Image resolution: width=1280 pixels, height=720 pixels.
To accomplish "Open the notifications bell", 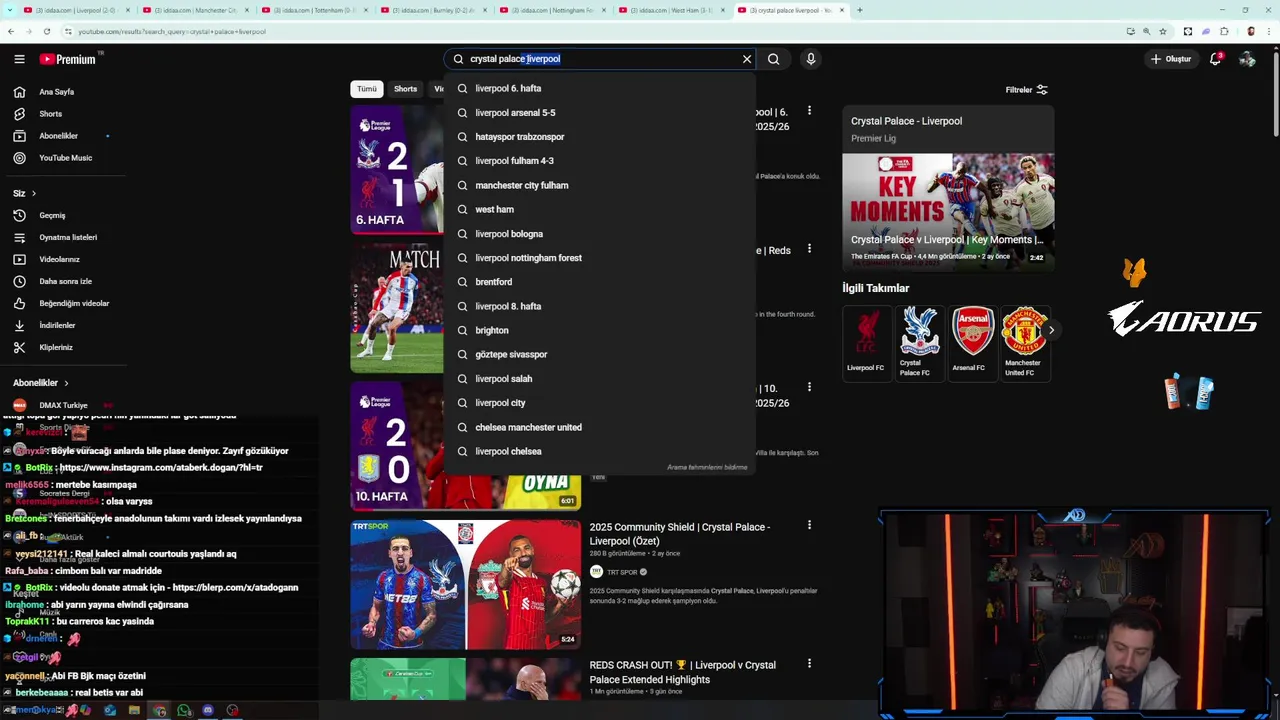I will pos(1215,59).
